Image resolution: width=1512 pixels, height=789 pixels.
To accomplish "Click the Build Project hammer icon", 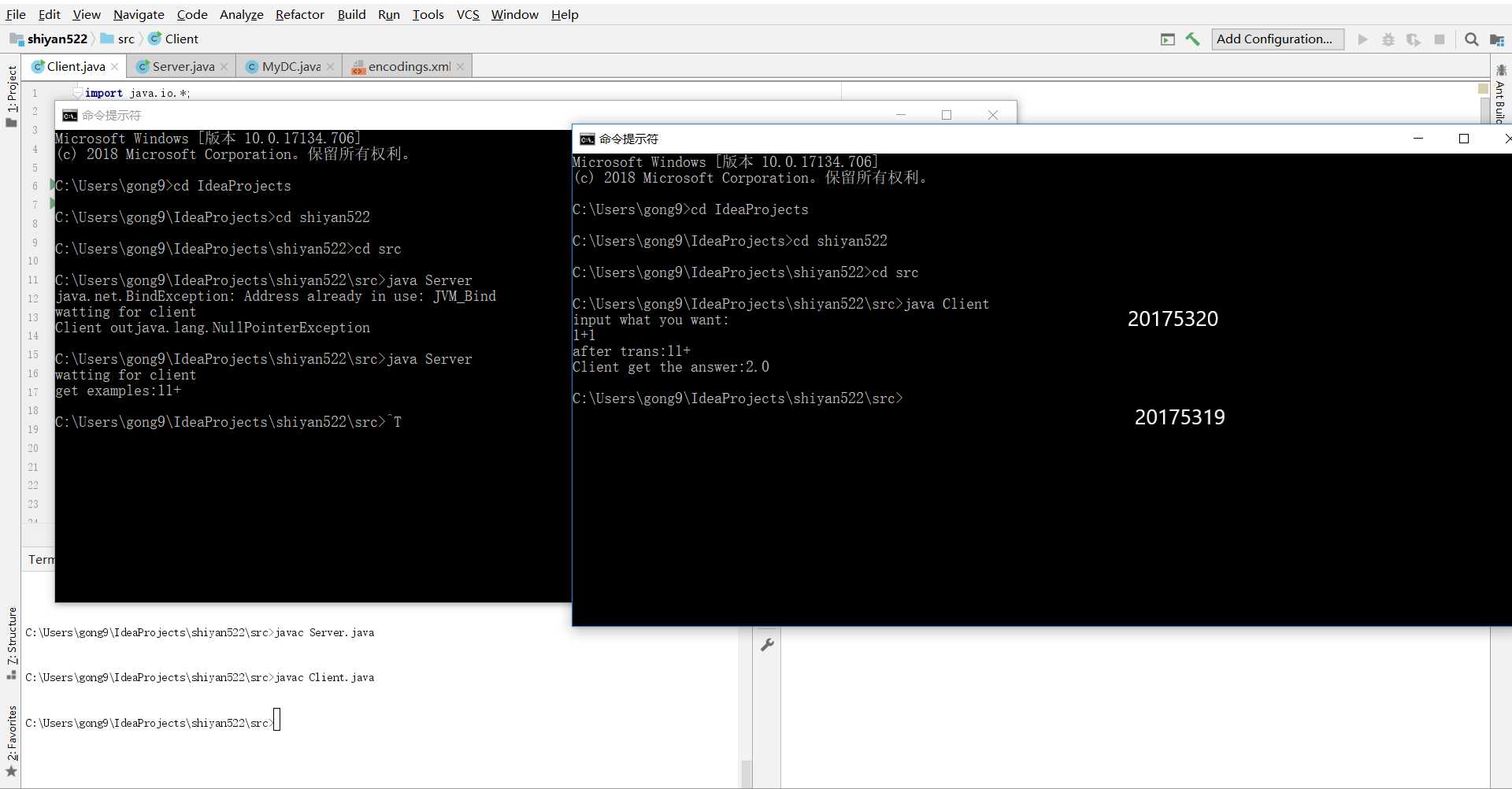I will click(x=1193, y=39).
